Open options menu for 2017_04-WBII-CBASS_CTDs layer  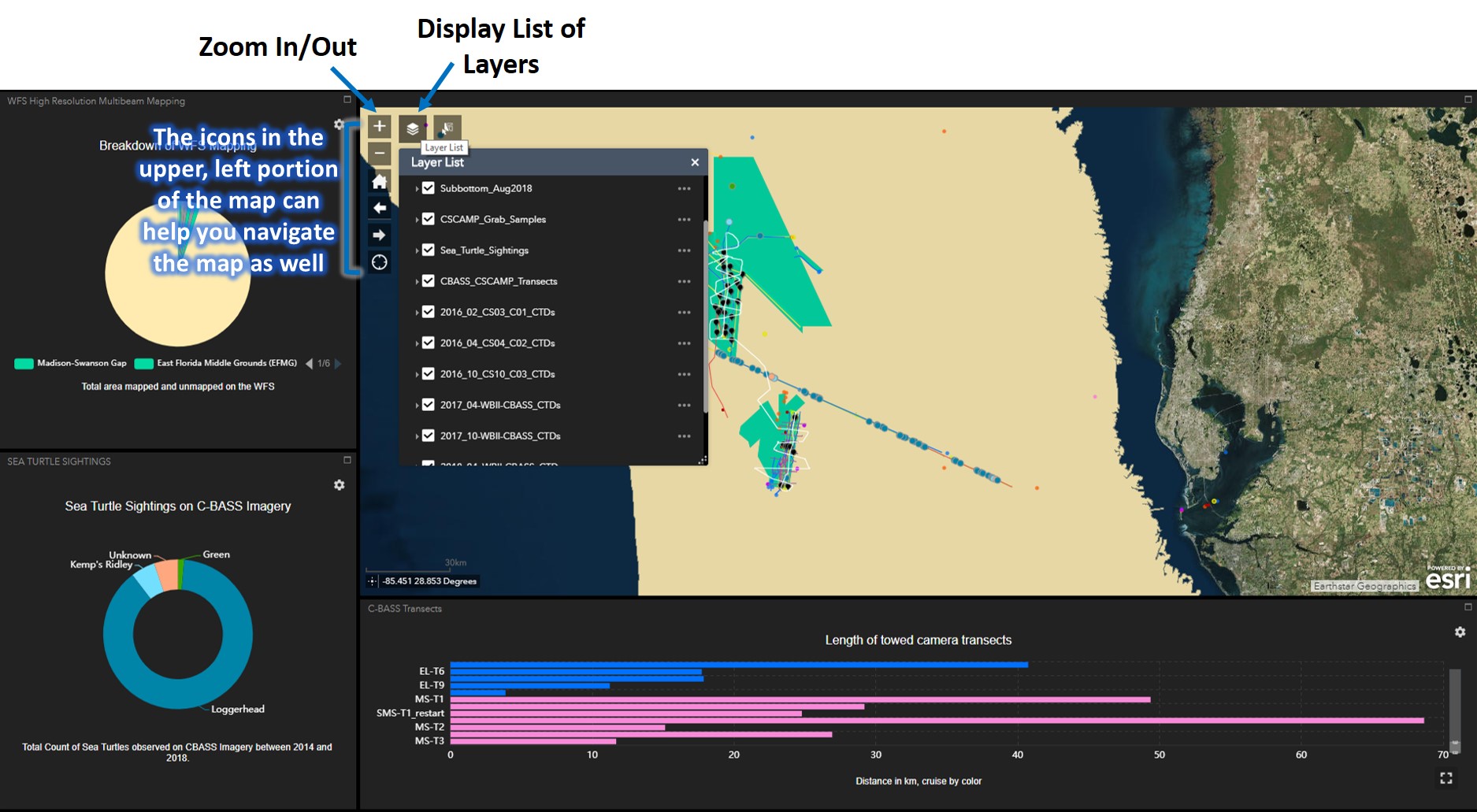click(684, 405)
